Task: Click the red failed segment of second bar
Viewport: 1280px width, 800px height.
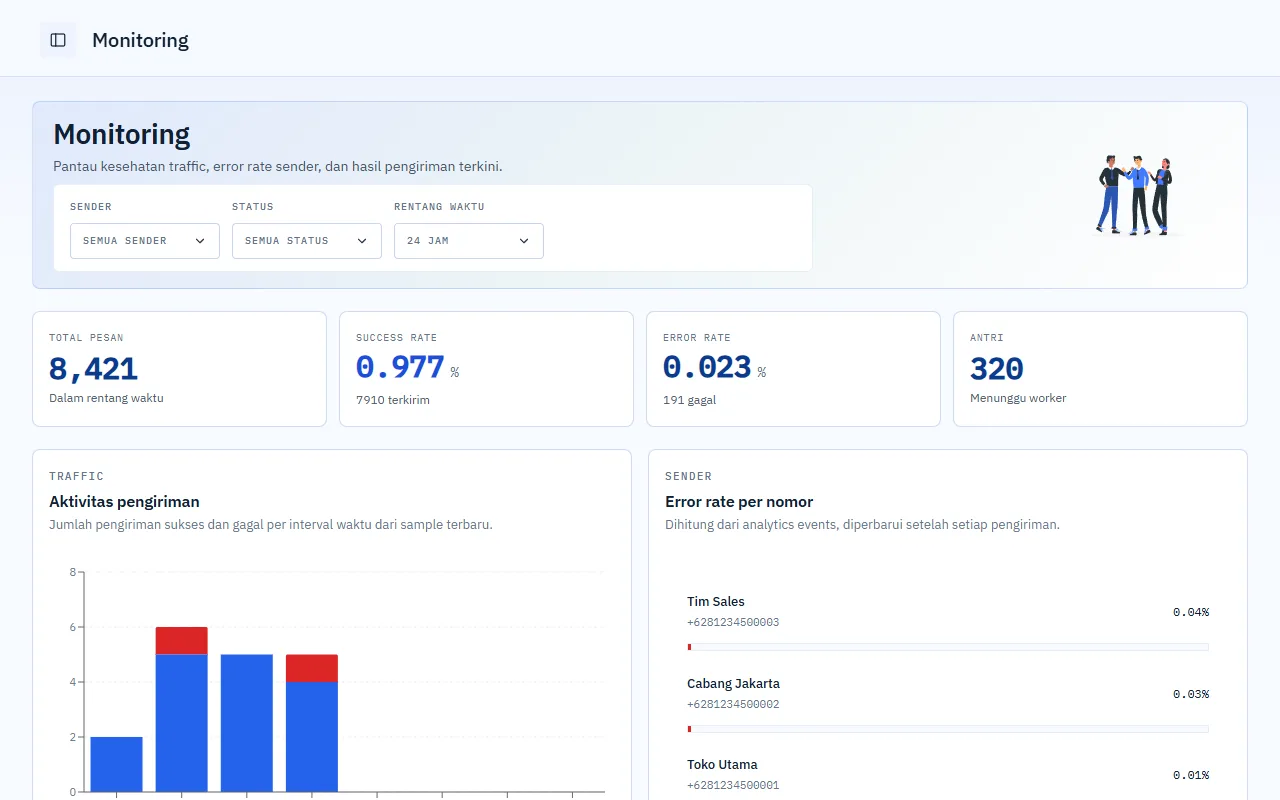Action: coord(182,641)
